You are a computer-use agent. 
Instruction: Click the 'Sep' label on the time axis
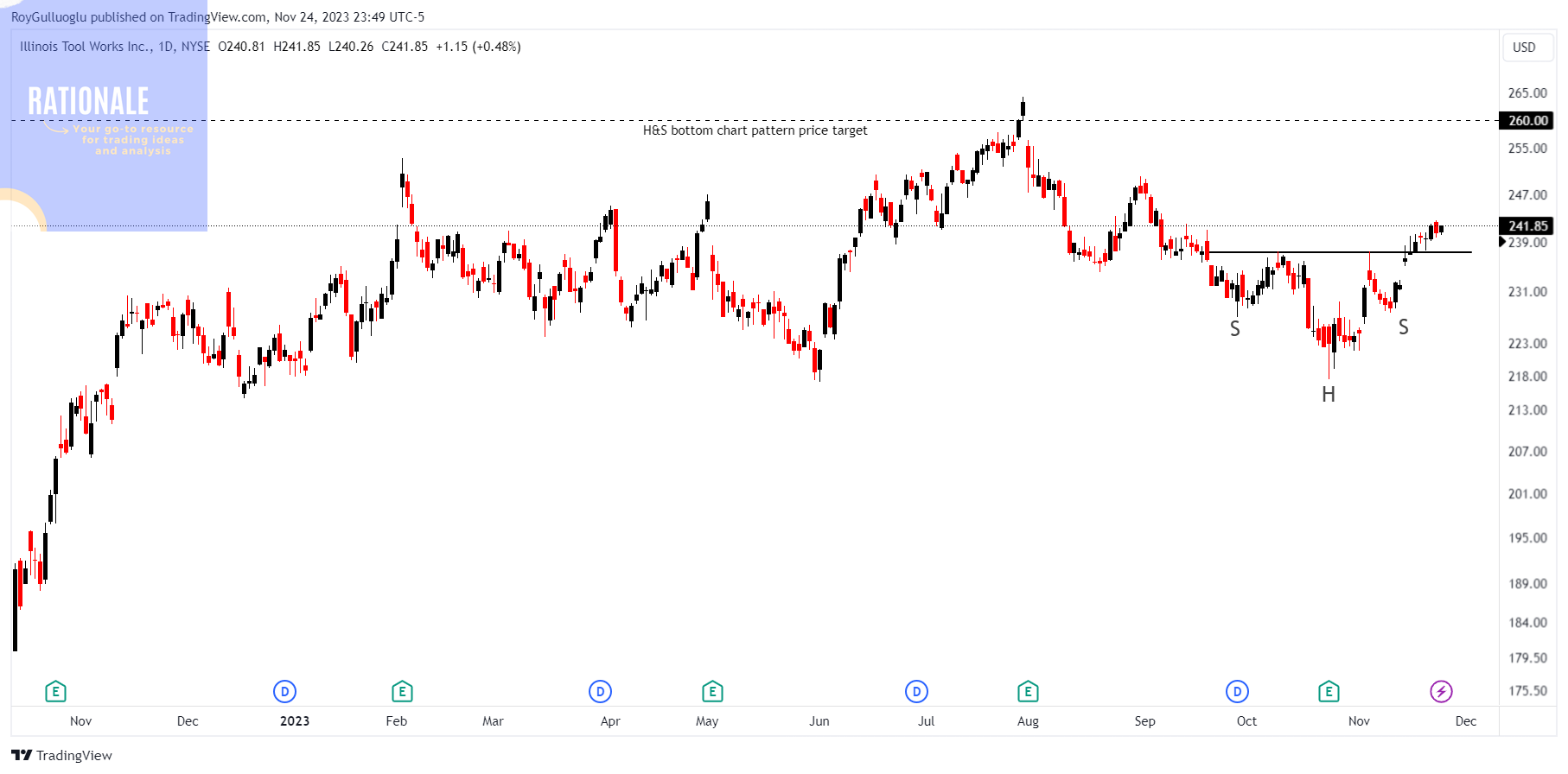pyautogui.click(x=1144, y=721)
